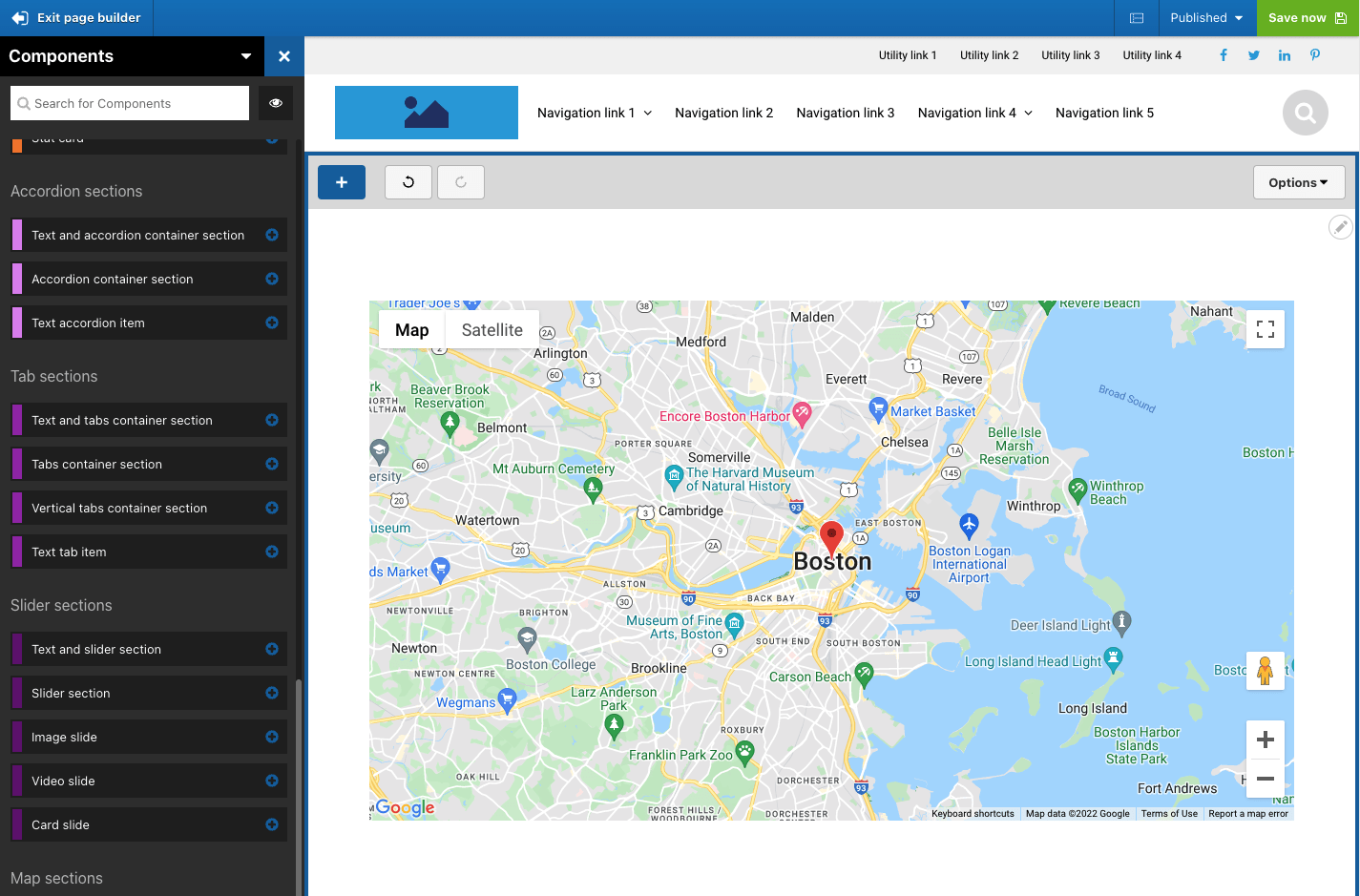This screenshot has height=896, width=1360.
Task: Add Text and slider section plus icon
Action: [272, 649]
